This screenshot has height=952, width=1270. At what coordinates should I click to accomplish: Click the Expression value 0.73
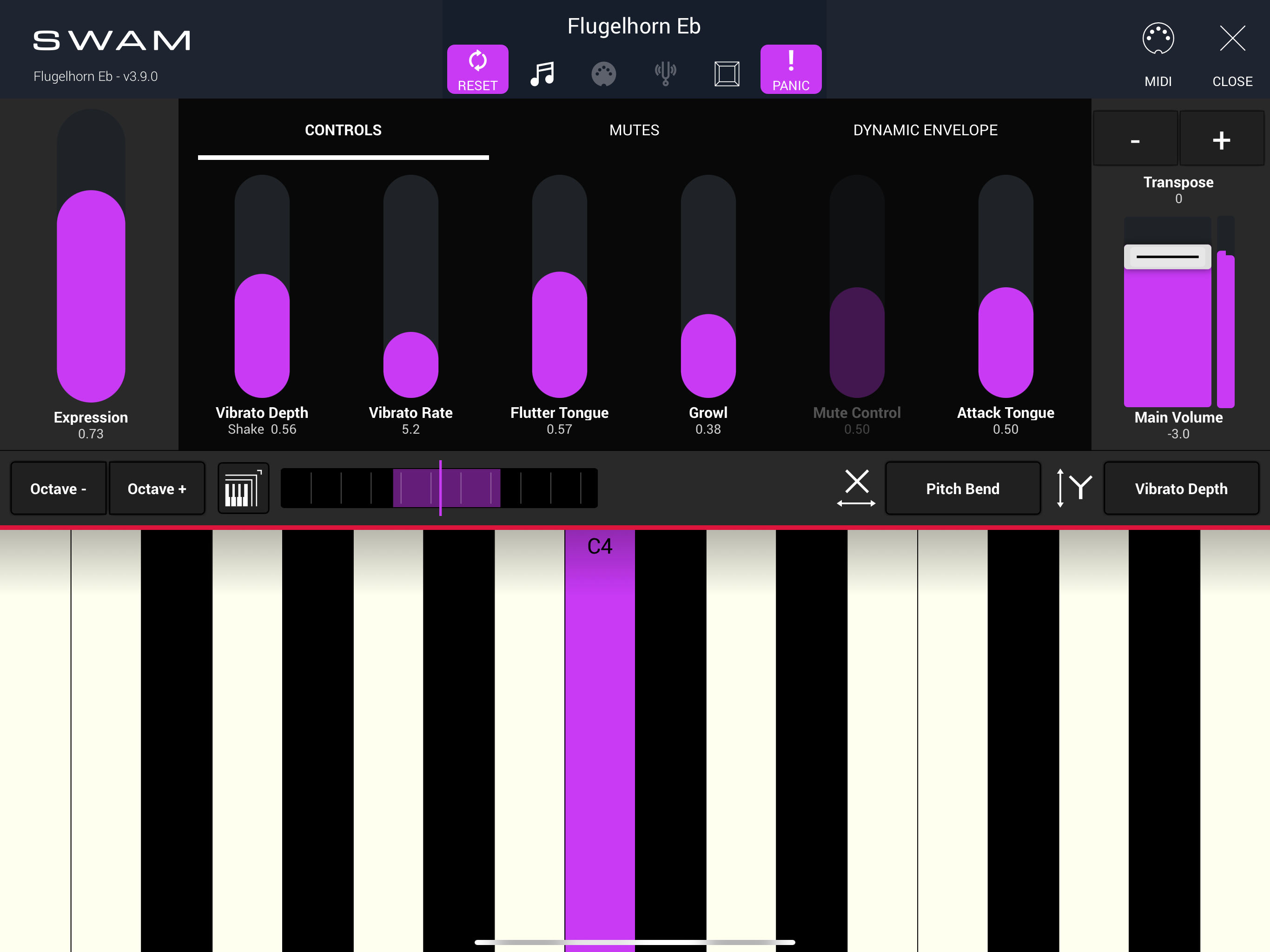pyautogui.click(x=91, y=434)
